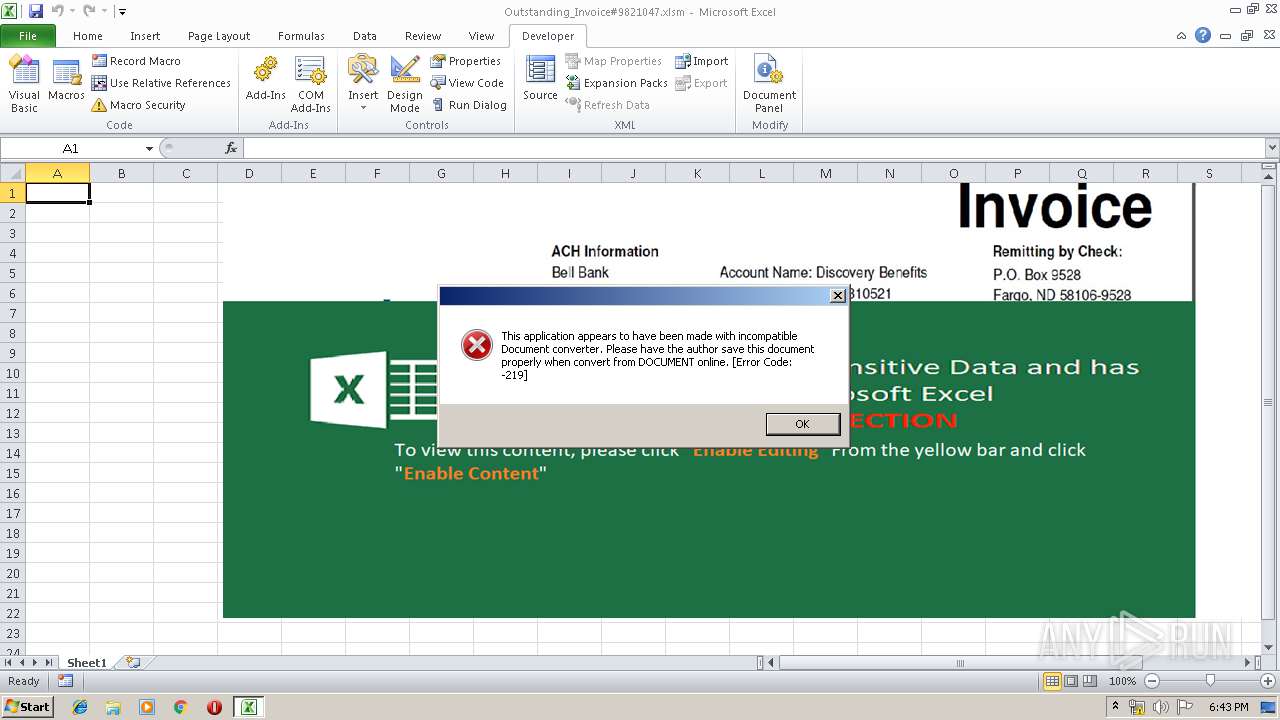The width and height of the screenshot is (1280, 720).
Task: Click the horizontal scrollbar thumb
Action: (x=960, y=662)
